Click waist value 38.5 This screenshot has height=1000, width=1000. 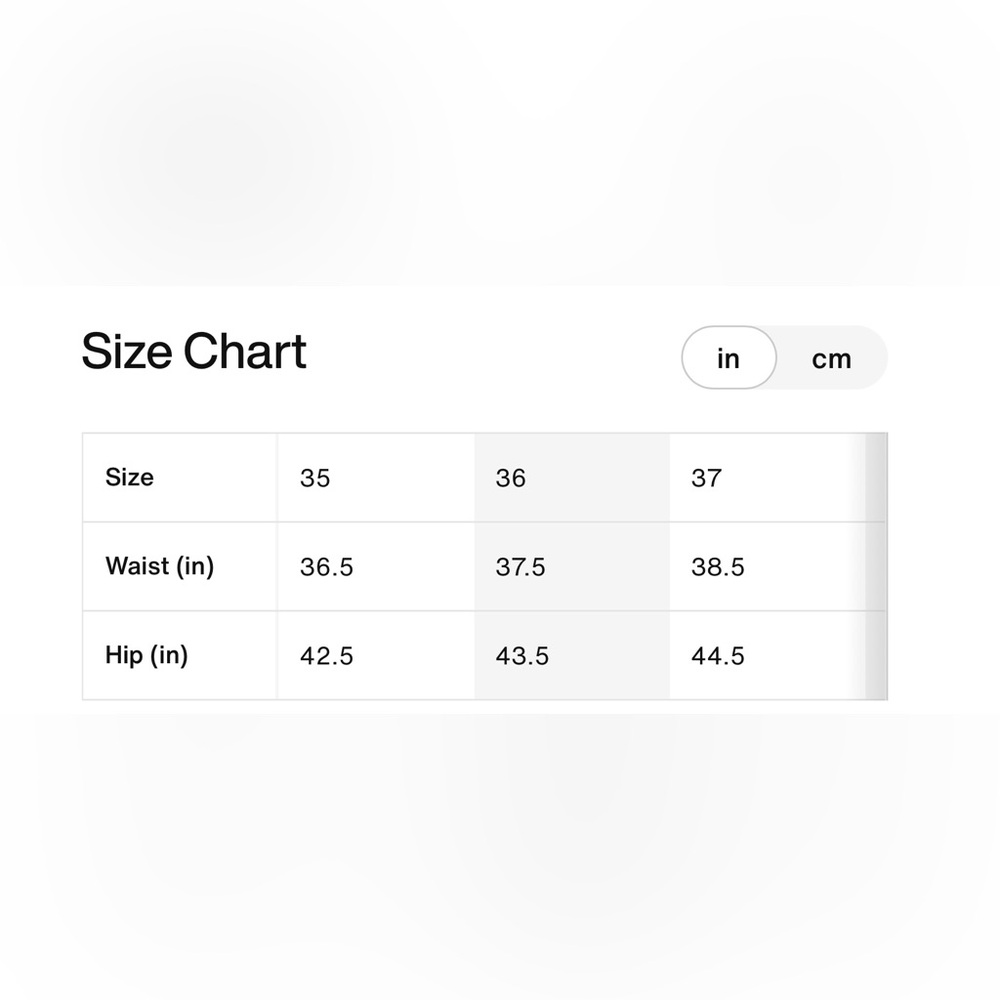(x=718, y=567)
